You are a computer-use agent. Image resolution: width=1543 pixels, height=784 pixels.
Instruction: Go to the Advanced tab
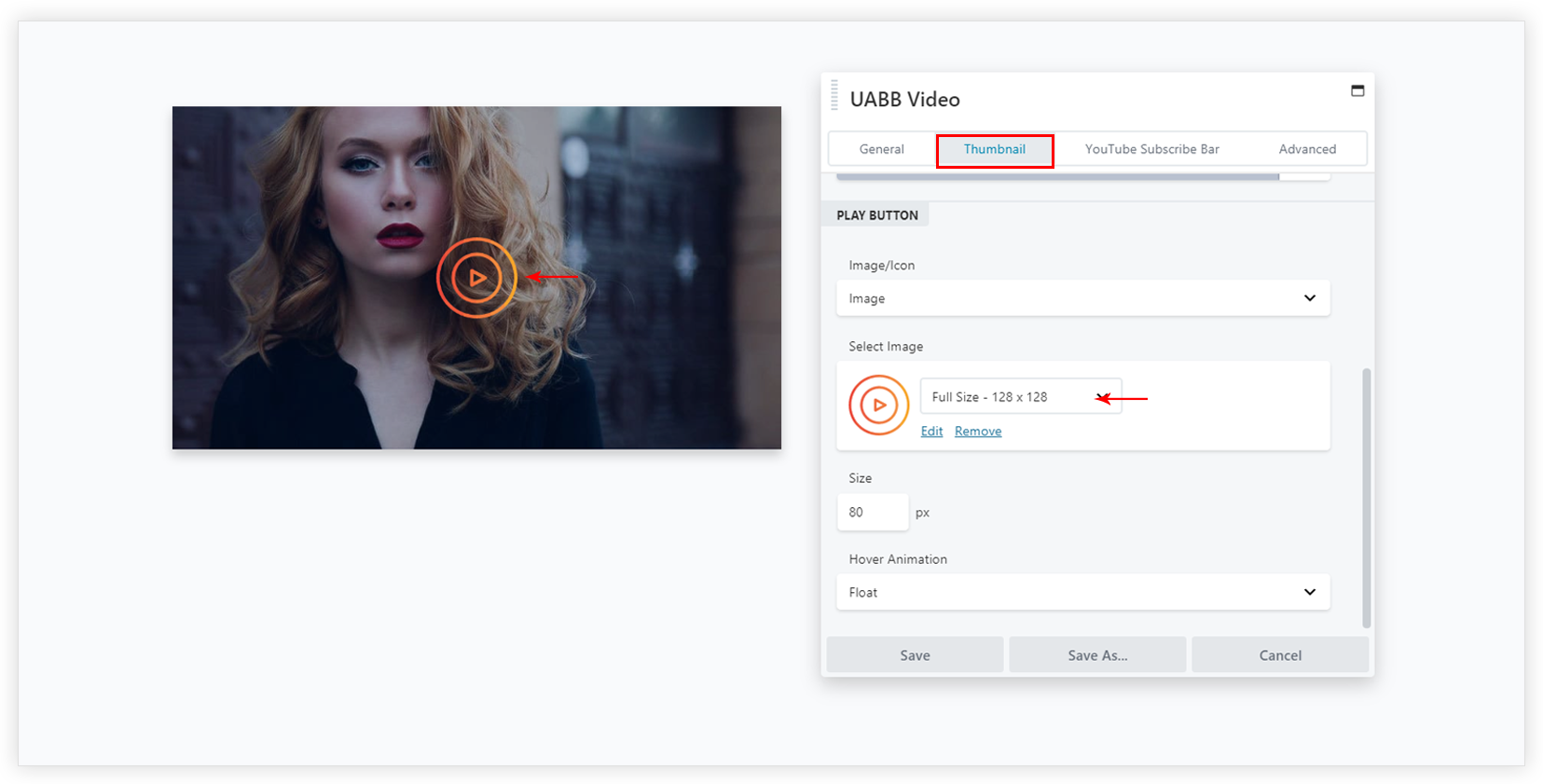coord(1306,149)
